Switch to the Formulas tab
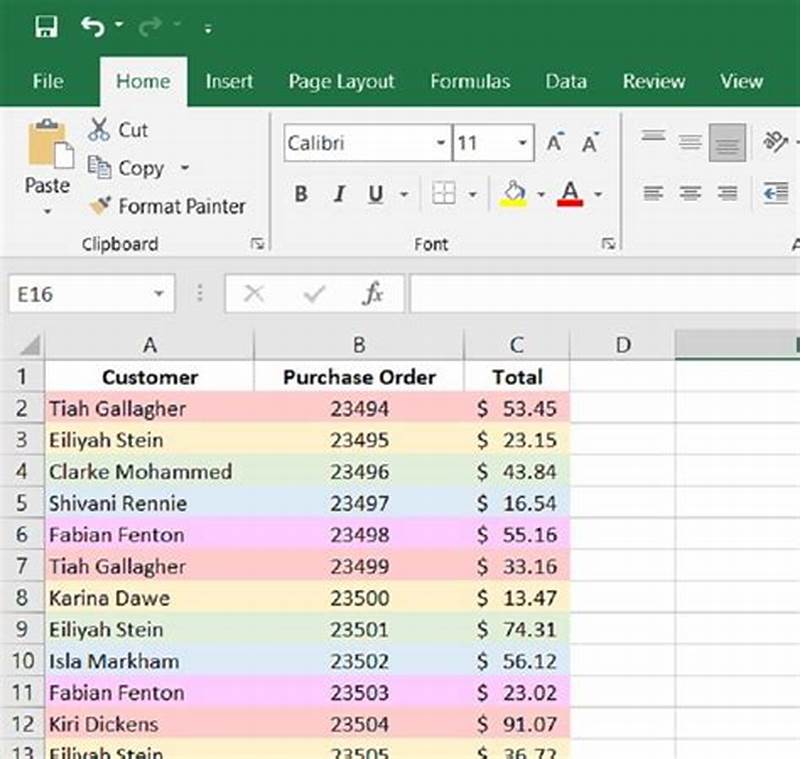 tap(470, 82)
